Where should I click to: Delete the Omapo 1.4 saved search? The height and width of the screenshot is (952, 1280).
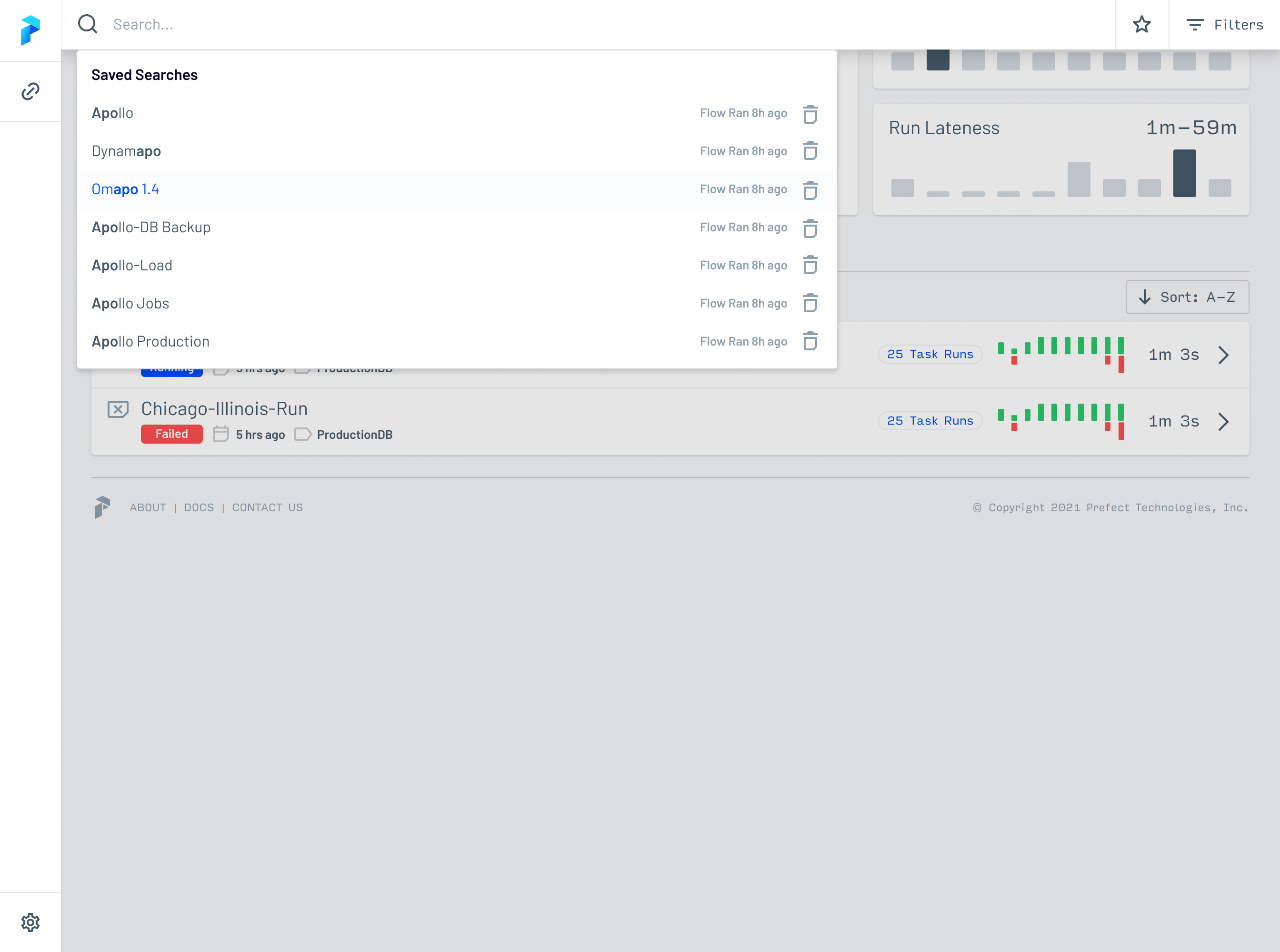pos(810,189)
